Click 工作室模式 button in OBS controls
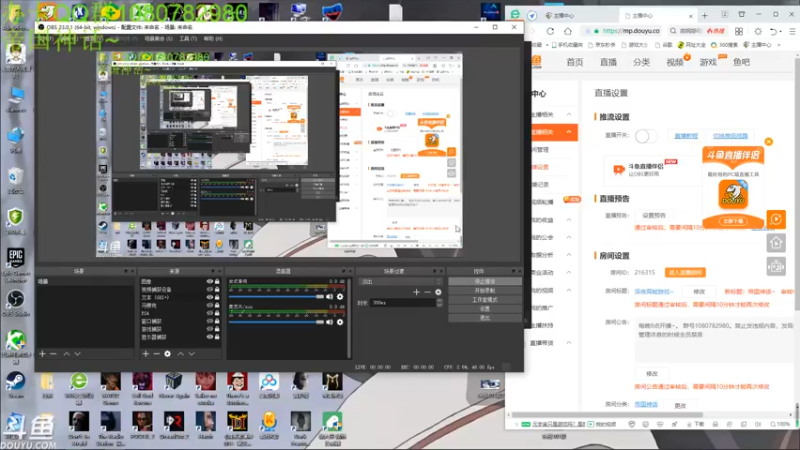This screenshot has height=450, width=800. click(x=485, y=300)
